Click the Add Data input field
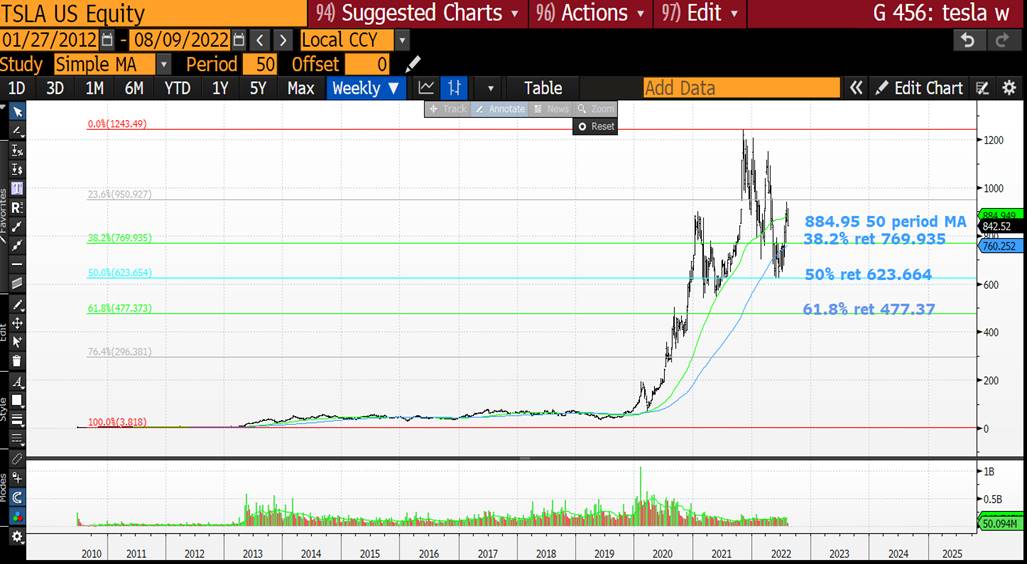 [741, 88]
